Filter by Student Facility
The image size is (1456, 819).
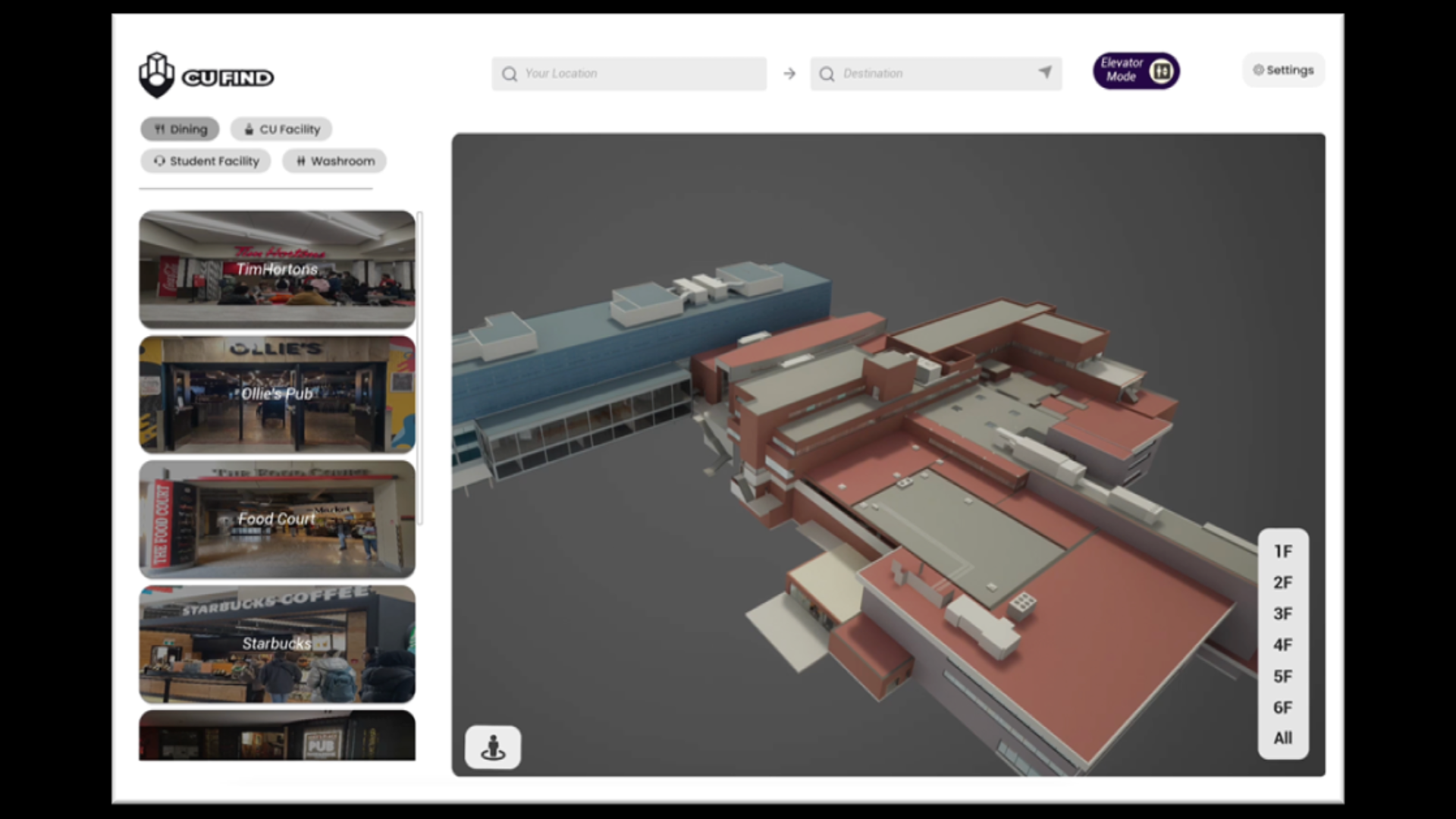[206, 161]
